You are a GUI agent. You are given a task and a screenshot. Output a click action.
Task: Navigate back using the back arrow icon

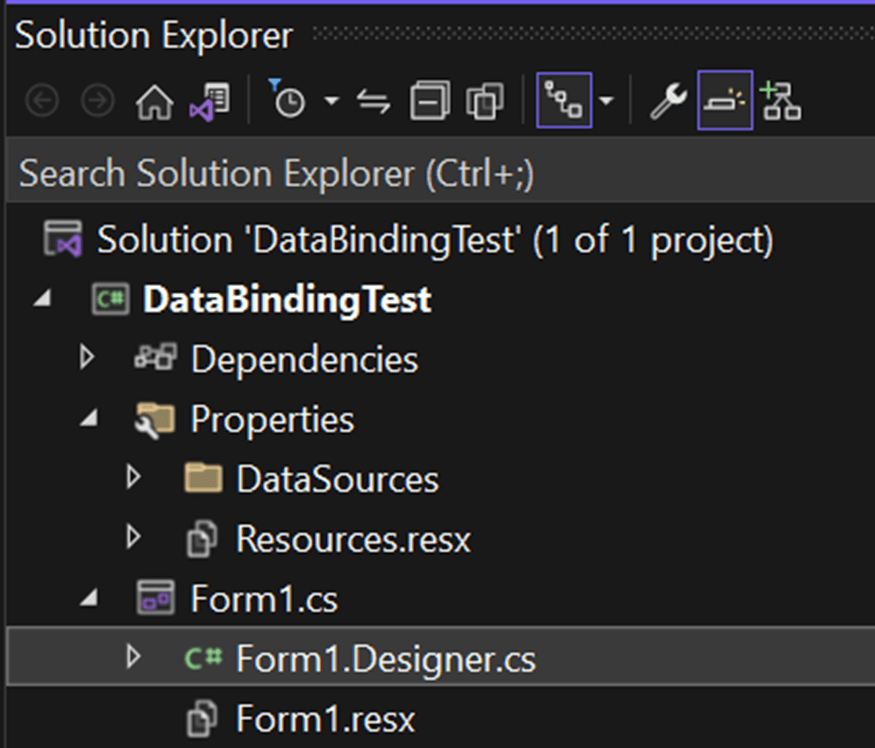(41, 100)
